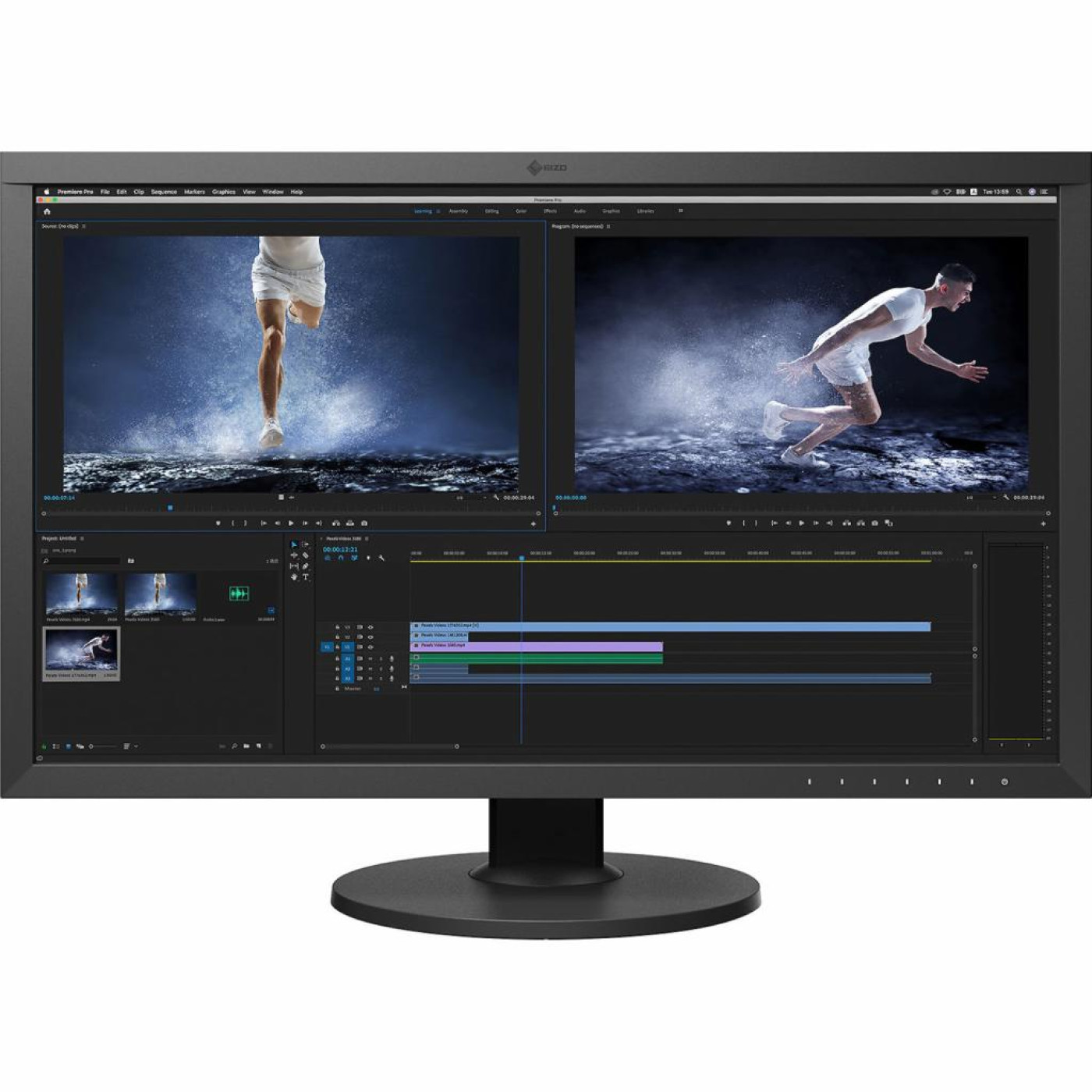Play the Program monitor video
Viewport: 1092px width, 1092px height.
pos(801,523)
